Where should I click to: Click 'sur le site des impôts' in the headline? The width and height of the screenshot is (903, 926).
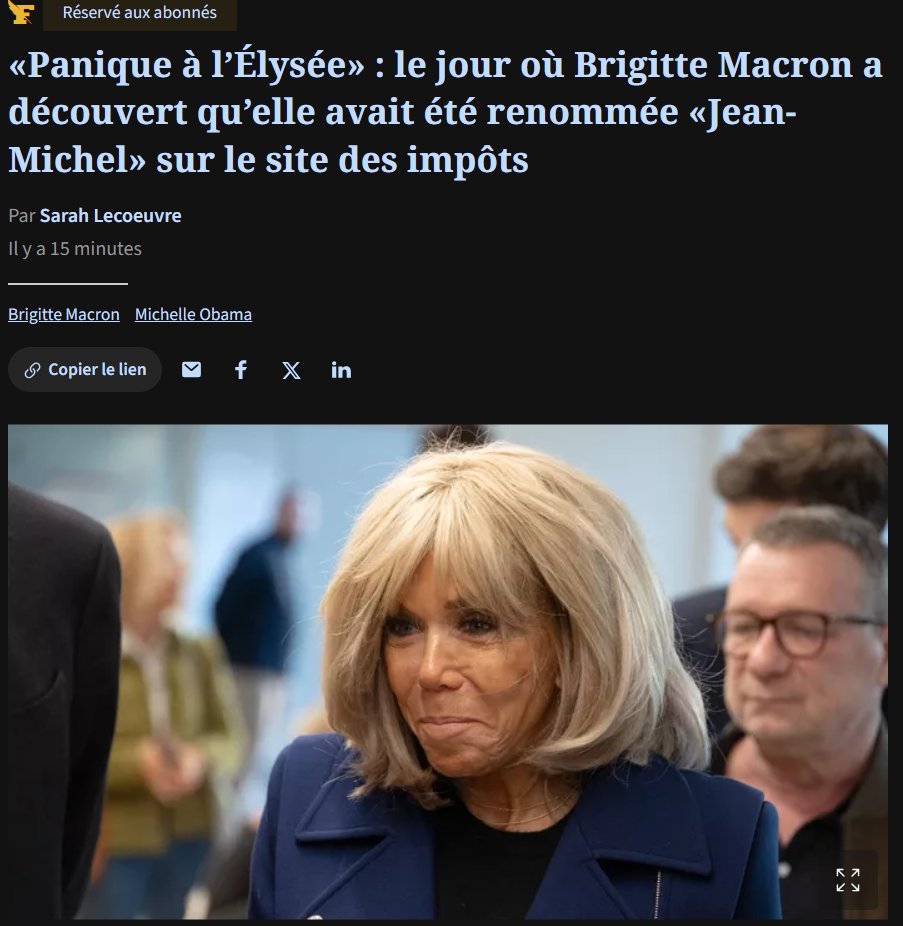coord(342,160)
